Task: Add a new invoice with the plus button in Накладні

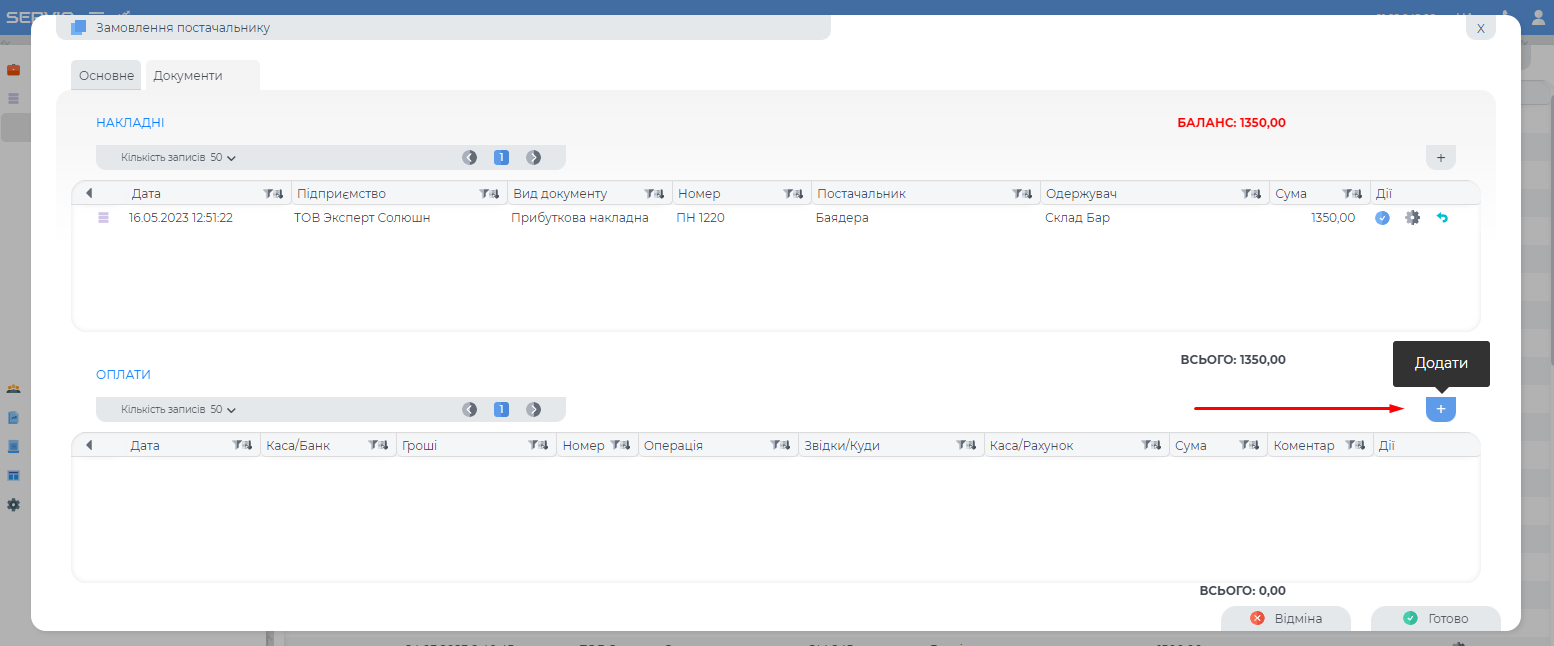Action: click(1440, 157)
